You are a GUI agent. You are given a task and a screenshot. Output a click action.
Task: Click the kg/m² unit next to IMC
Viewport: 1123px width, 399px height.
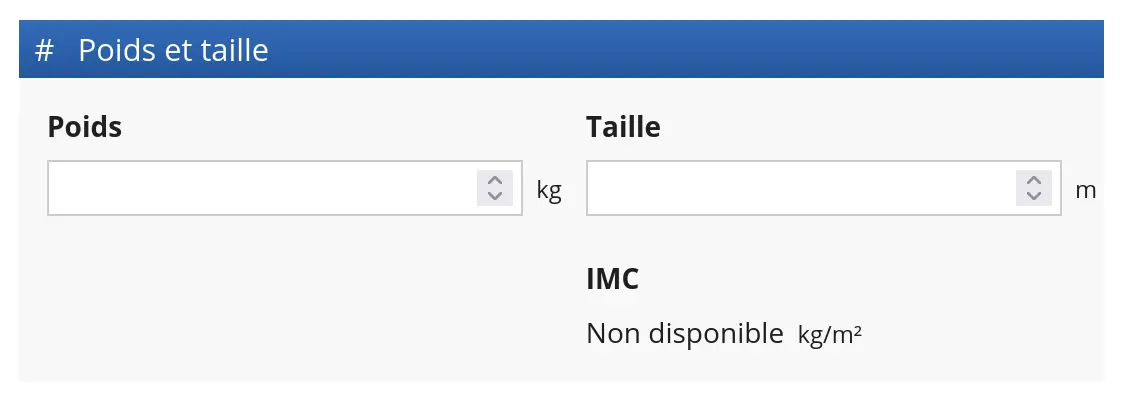tap(829, 335)
